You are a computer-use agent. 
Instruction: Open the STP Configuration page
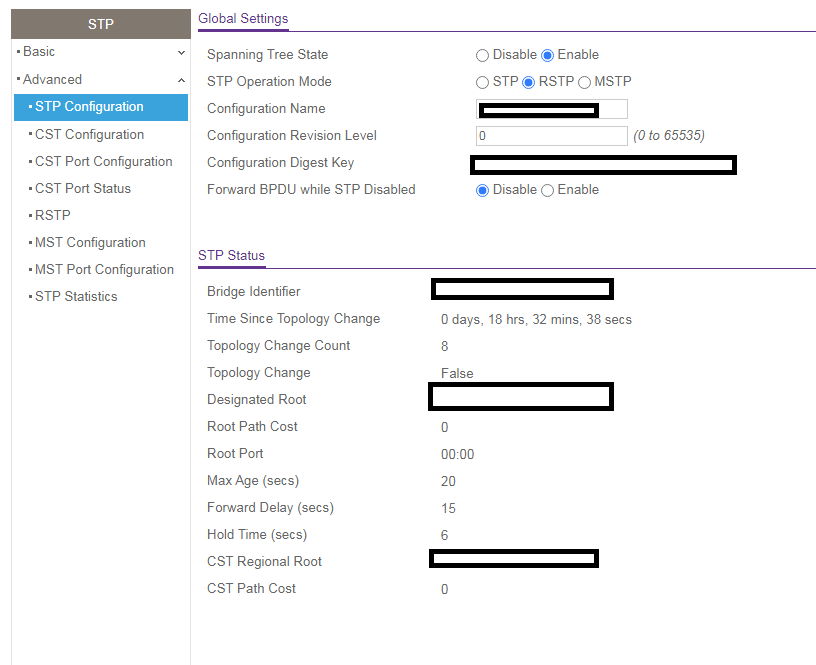click(89, 107)
